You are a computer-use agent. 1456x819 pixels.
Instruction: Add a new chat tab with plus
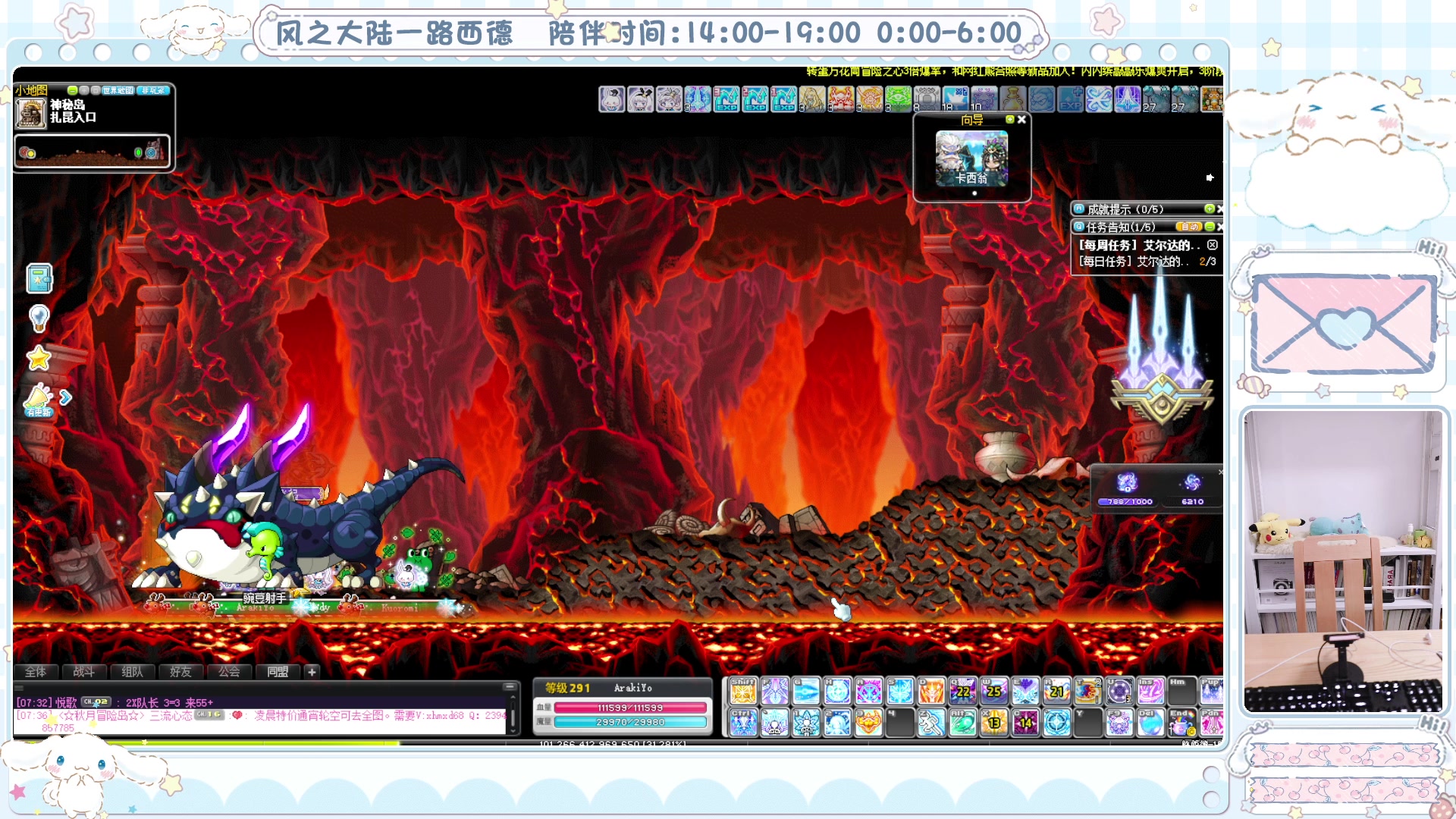pyautogui.click(x=312, y=672)
